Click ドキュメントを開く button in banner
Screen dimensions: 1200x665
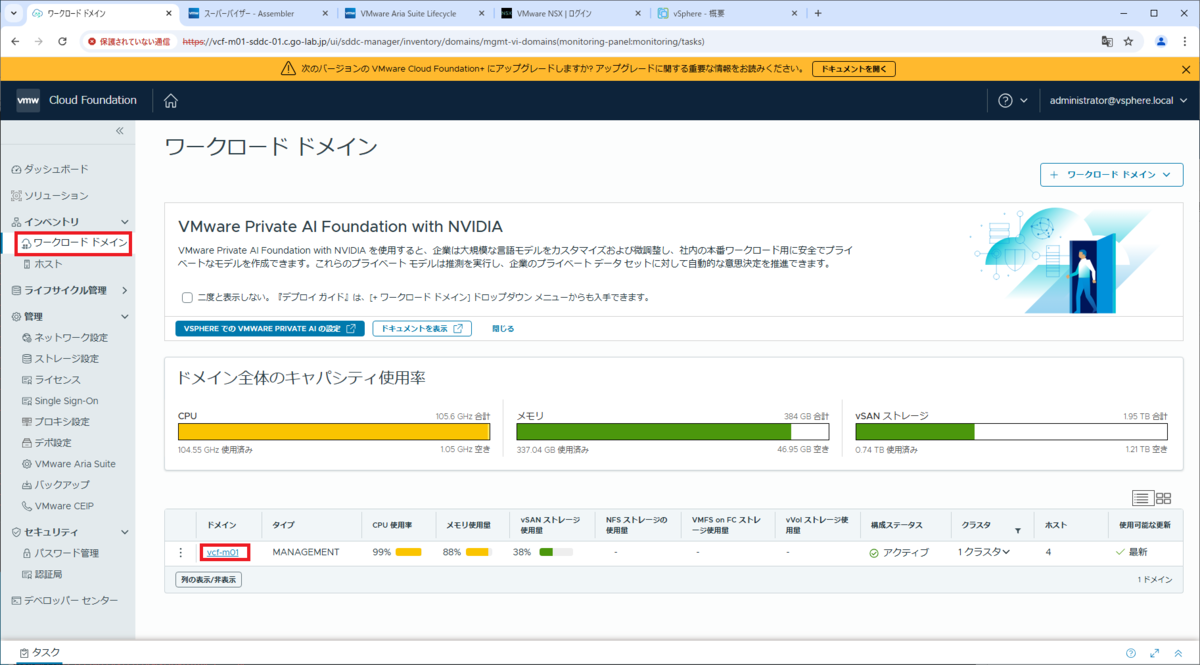click(853, 69)
